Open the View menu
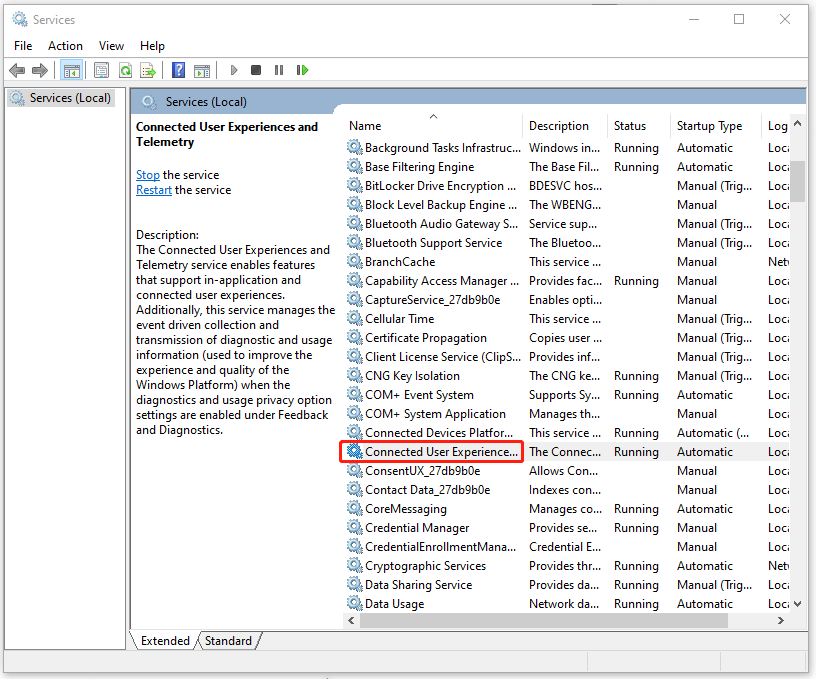Screen dimensions: 816x679 pos(111,46)
